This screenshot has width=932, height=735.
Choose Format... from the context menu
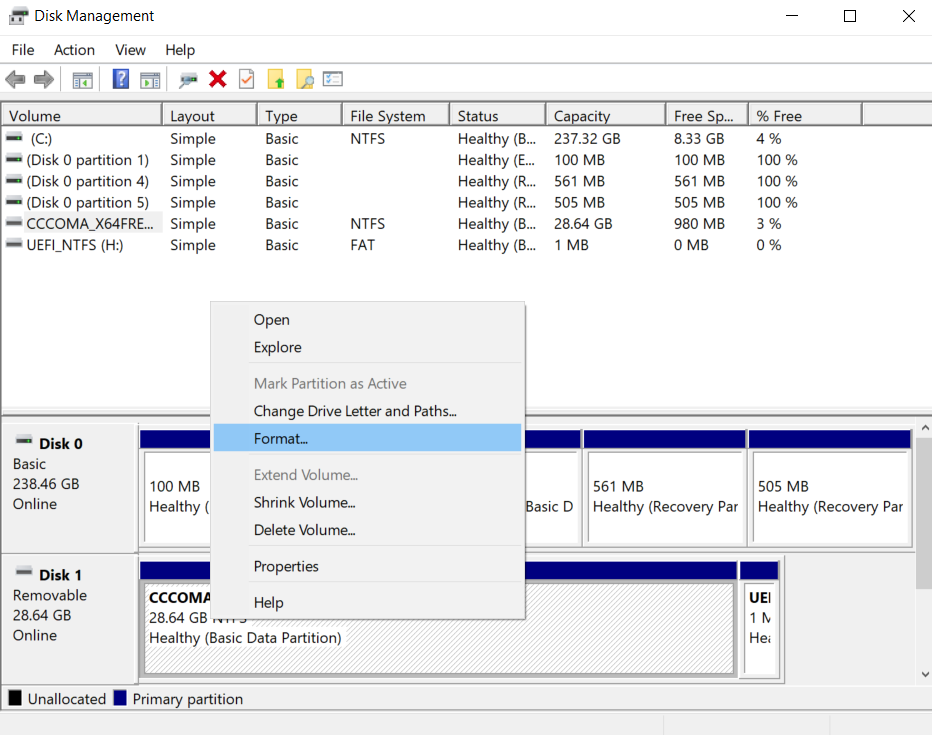pyautogui.click(x=281, y=438)
